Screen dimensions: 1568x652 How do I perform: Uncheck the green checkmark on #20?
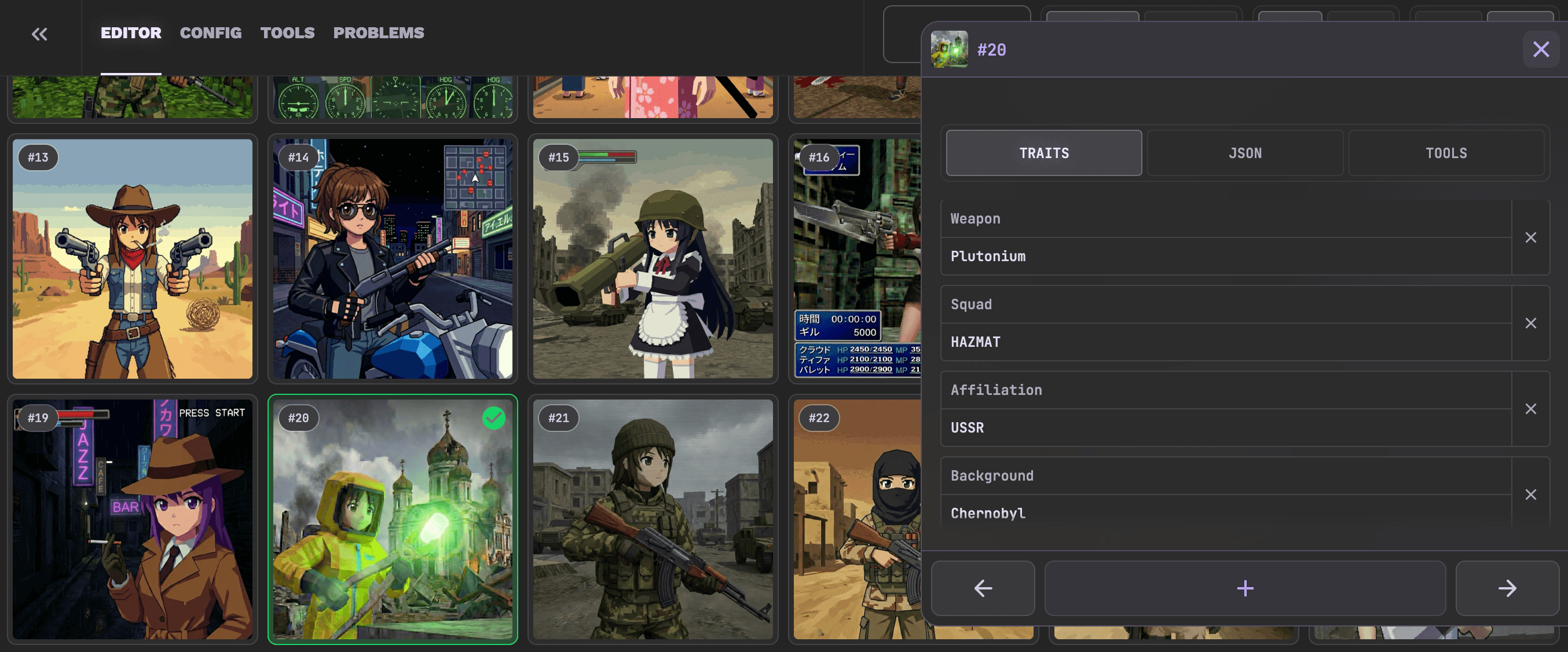click(x=493, y=418)
